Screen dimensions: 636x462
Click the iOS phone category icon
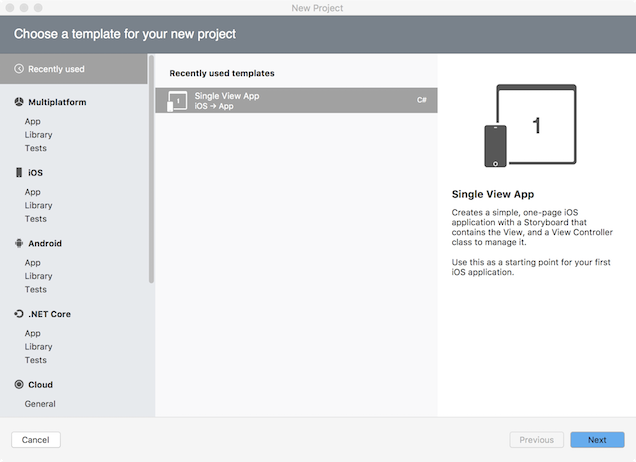pos(19,172)
